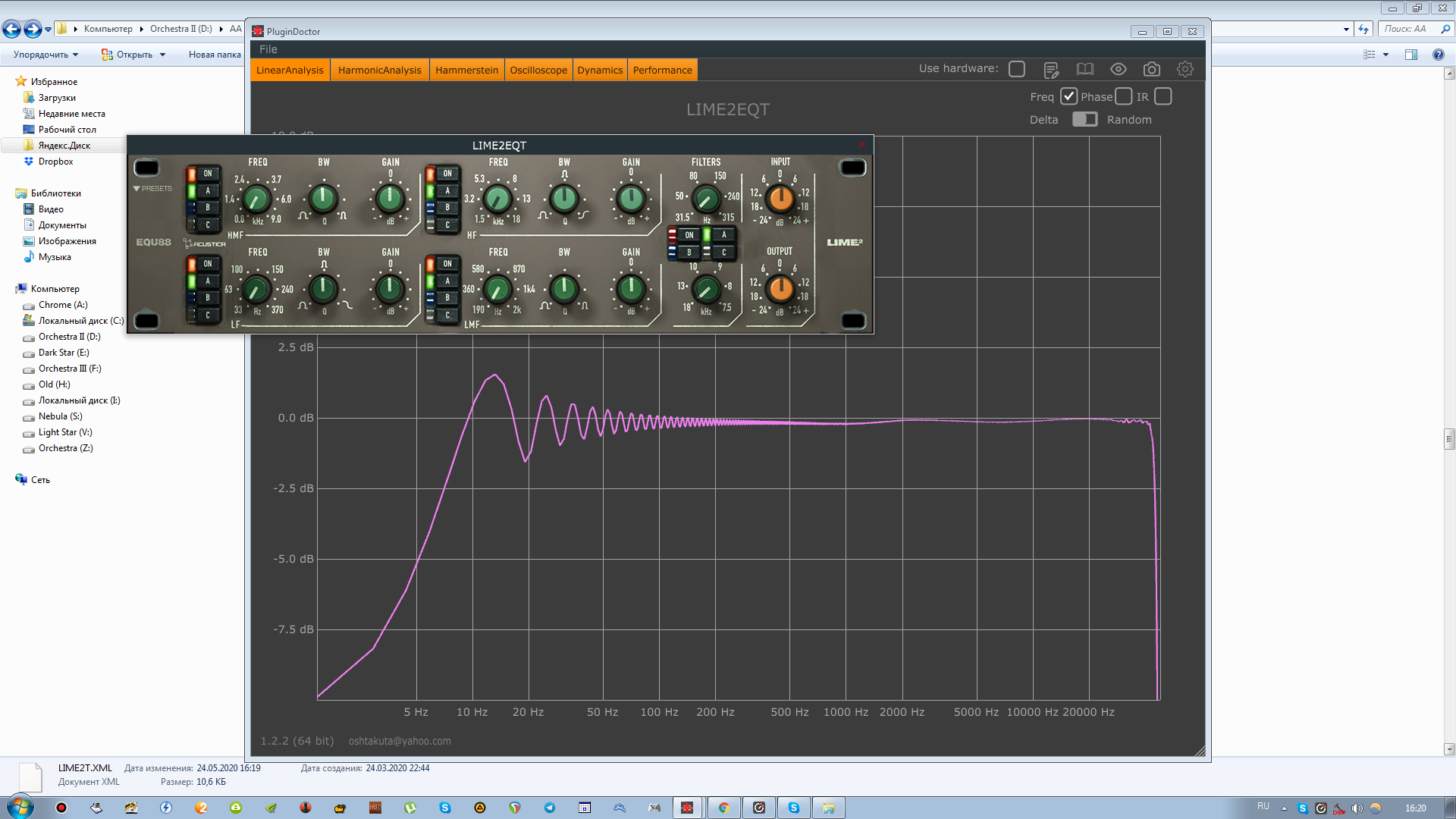
Task: Switch to HarmonicAnalysis tab
Action: coord(379,70)
